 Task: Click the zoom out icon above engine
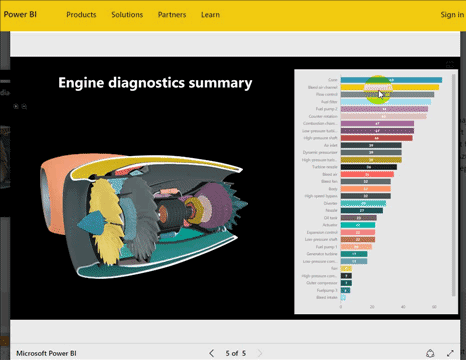[24, 106]
